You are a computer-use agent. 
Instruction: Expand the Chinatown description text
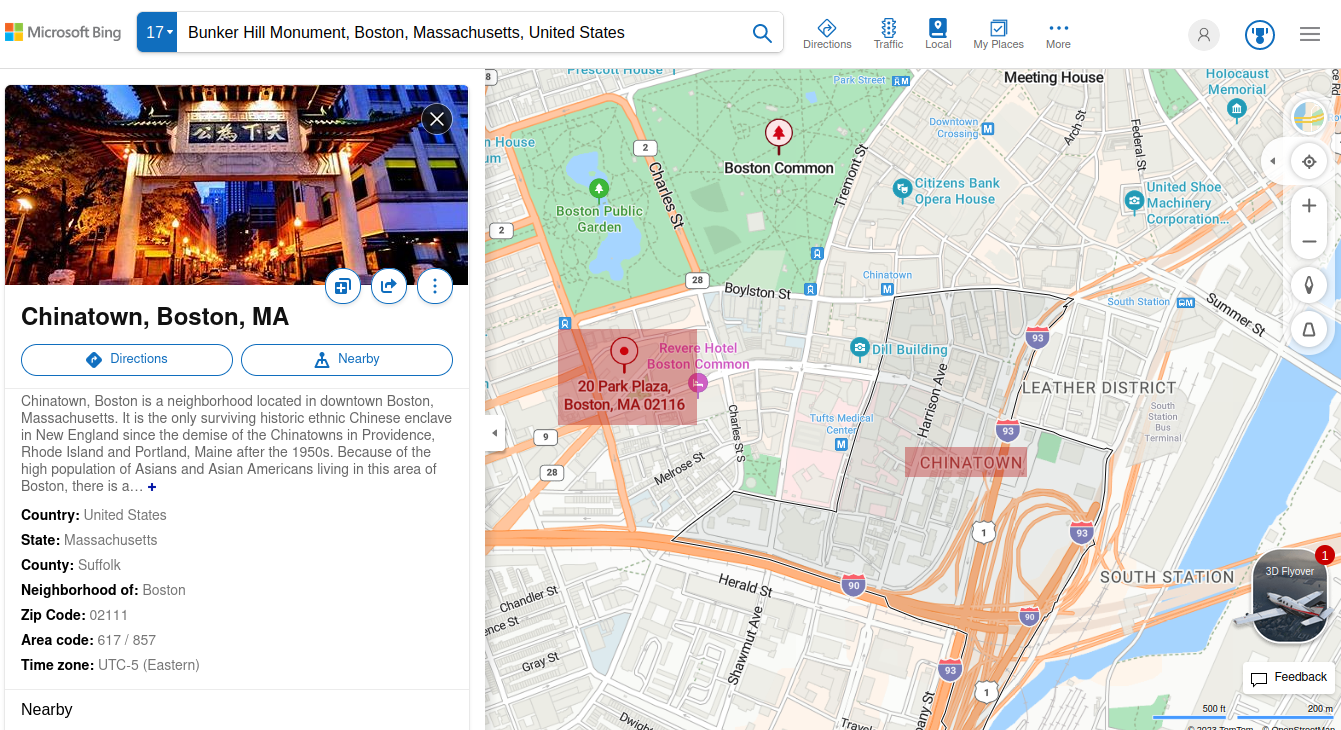pyautogui.click(x=152, y=487)
